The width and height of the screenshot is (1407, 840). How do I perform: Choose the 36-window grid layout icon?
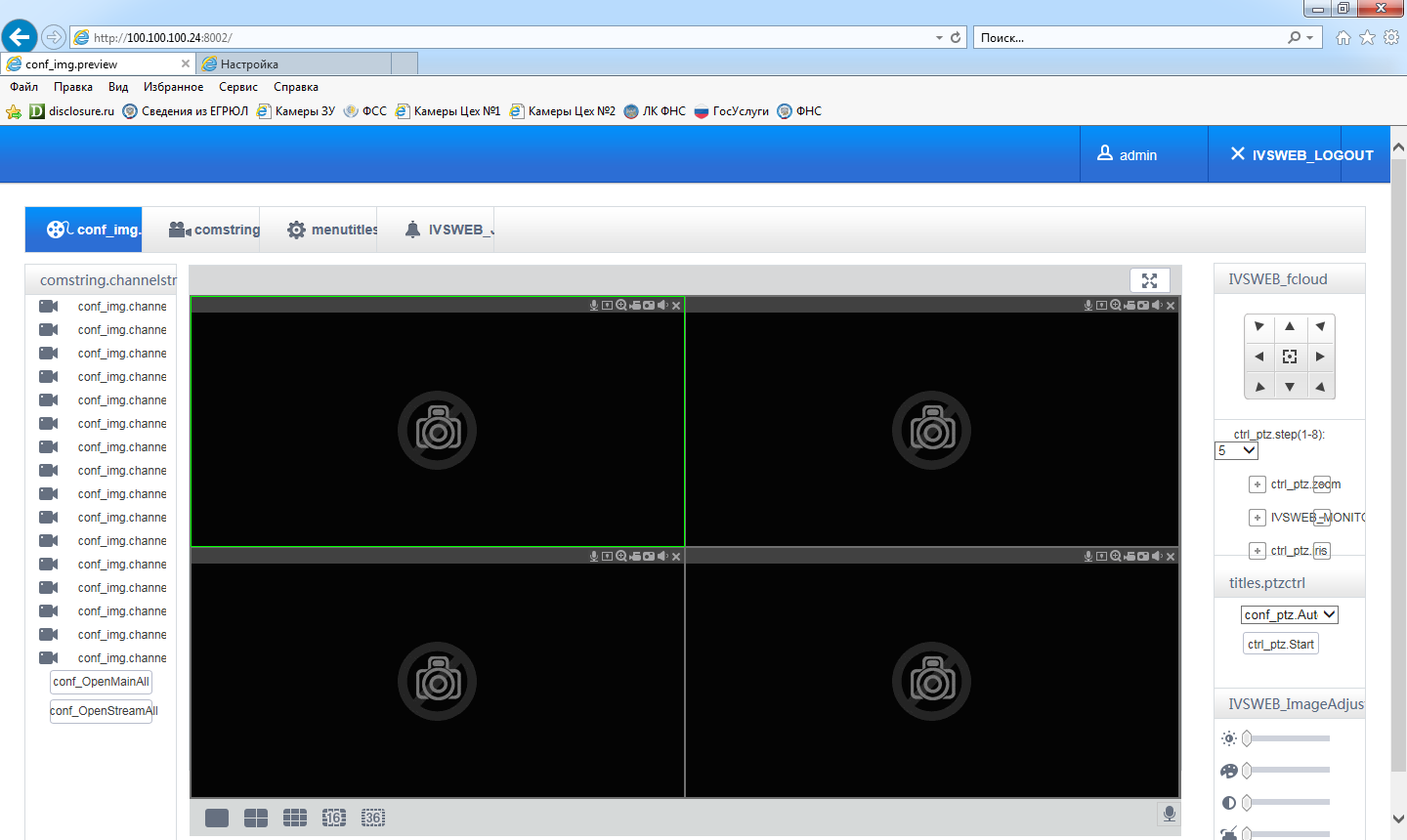click(x=373, y=818)
